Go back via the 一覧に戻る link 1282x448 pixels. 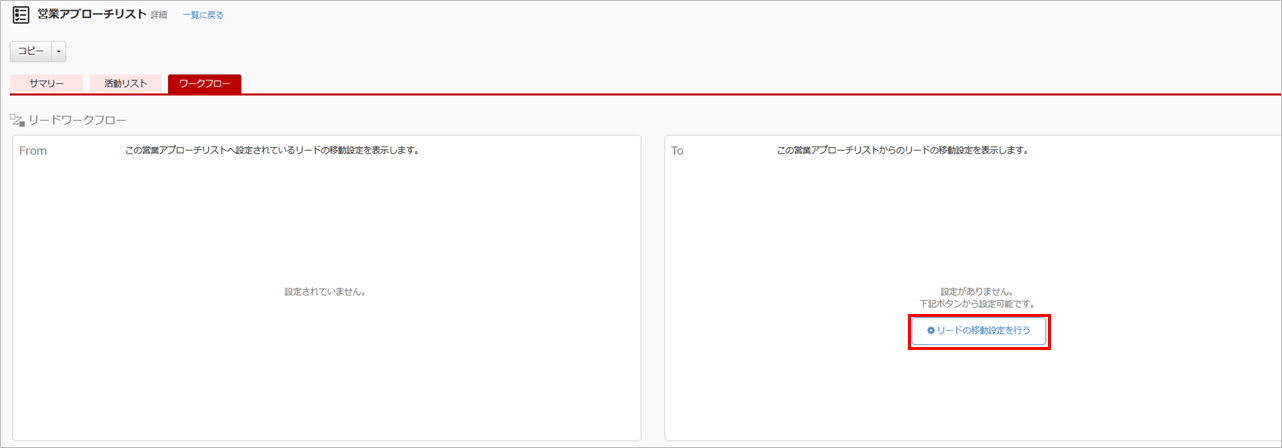(x=203, y=16)
